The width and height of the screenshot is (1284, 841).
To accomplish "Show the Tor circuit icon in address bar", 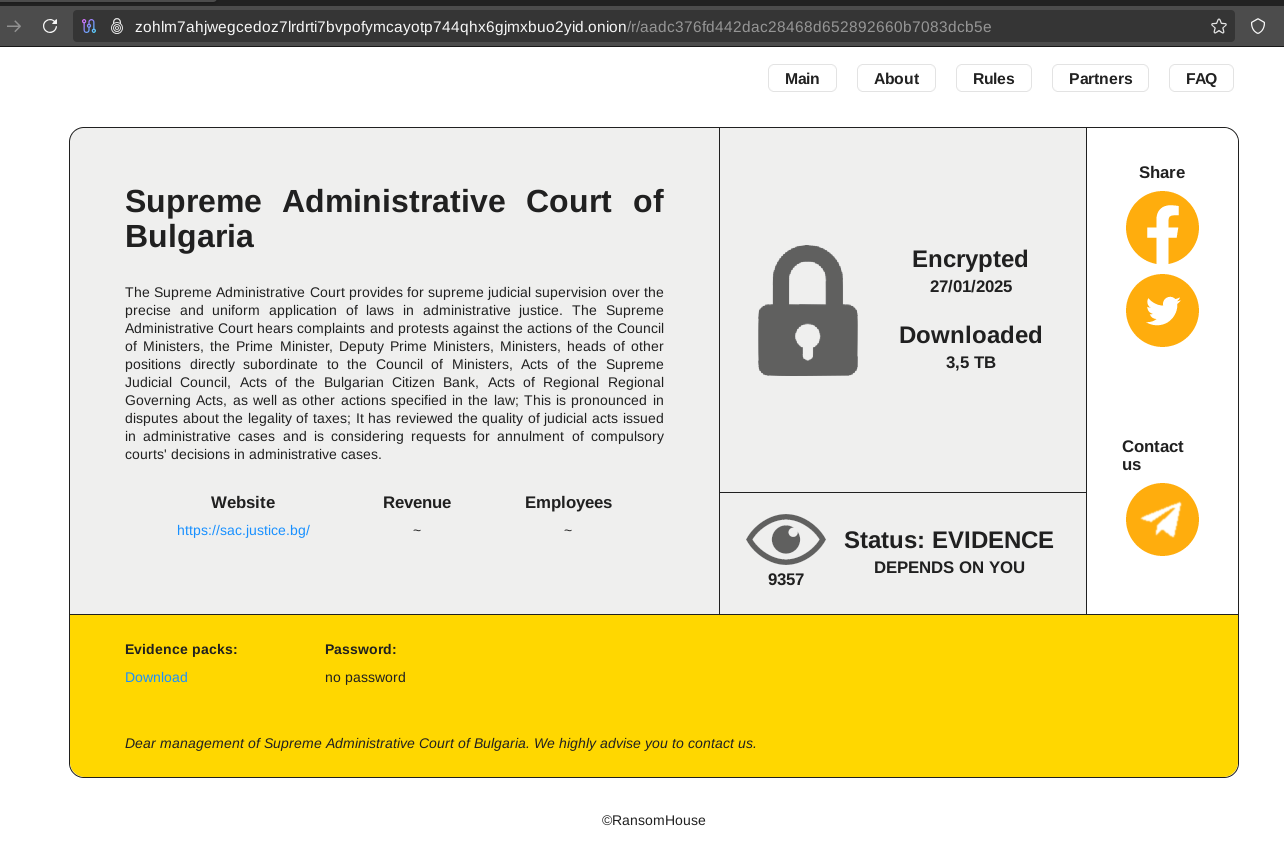I will [x=89, y=26].
